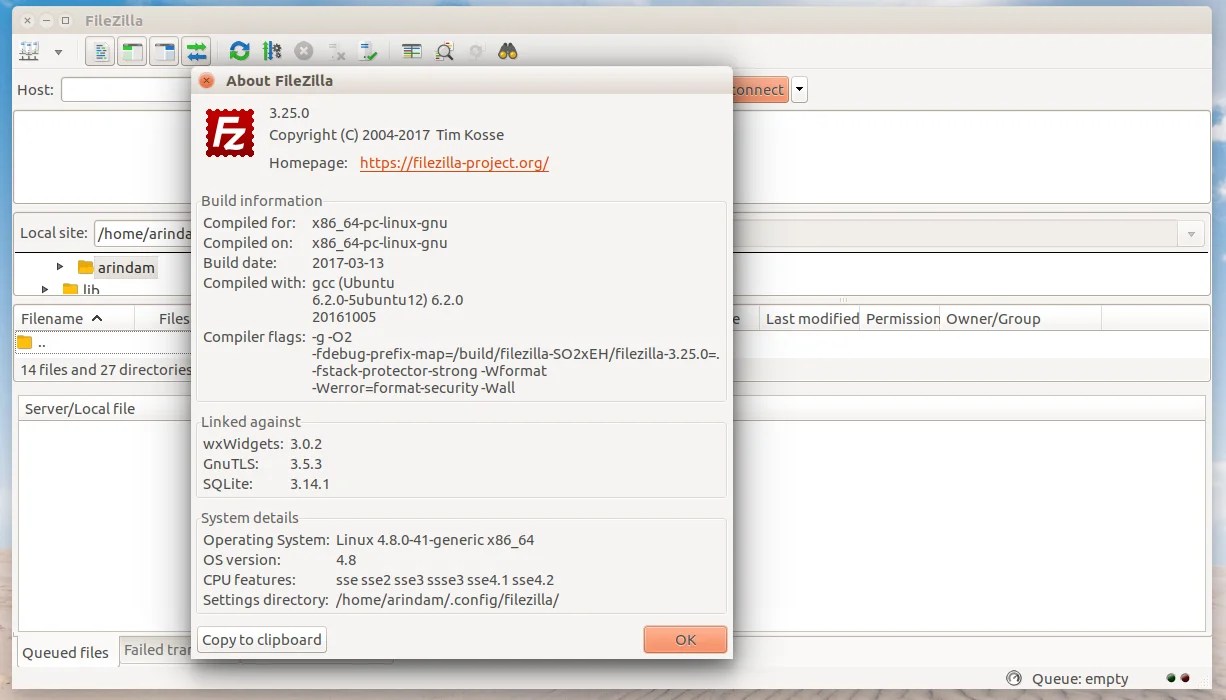
Task: Click 'Copyright (C) 2004-2017 Tim Kosse' text
Action: click(x=386, y=134)
